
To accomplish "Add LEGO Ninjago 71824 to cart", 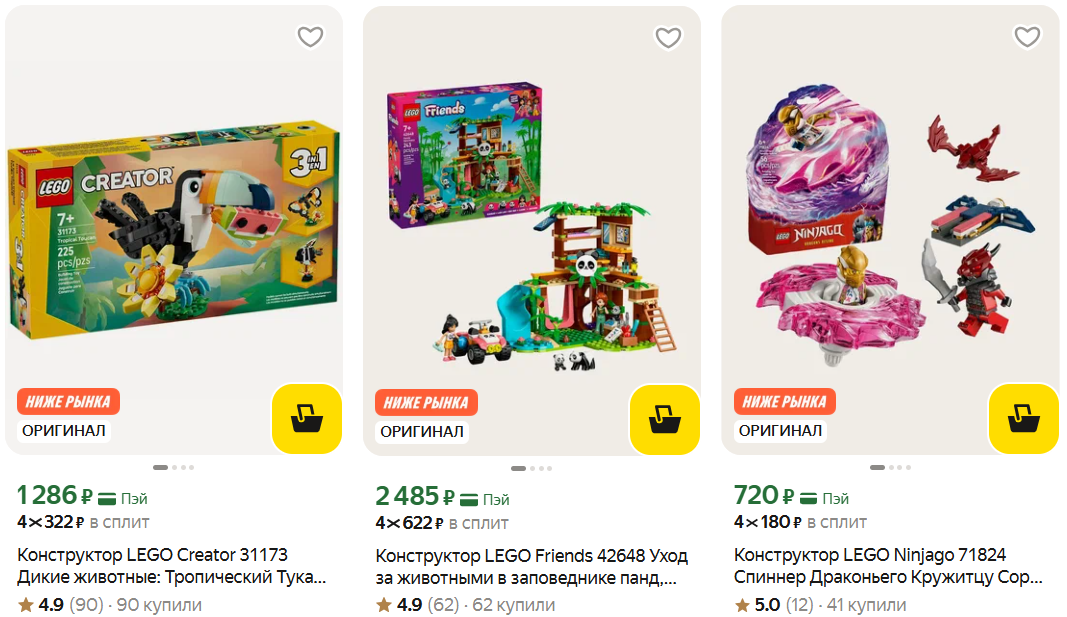I will pos(1023,418).
